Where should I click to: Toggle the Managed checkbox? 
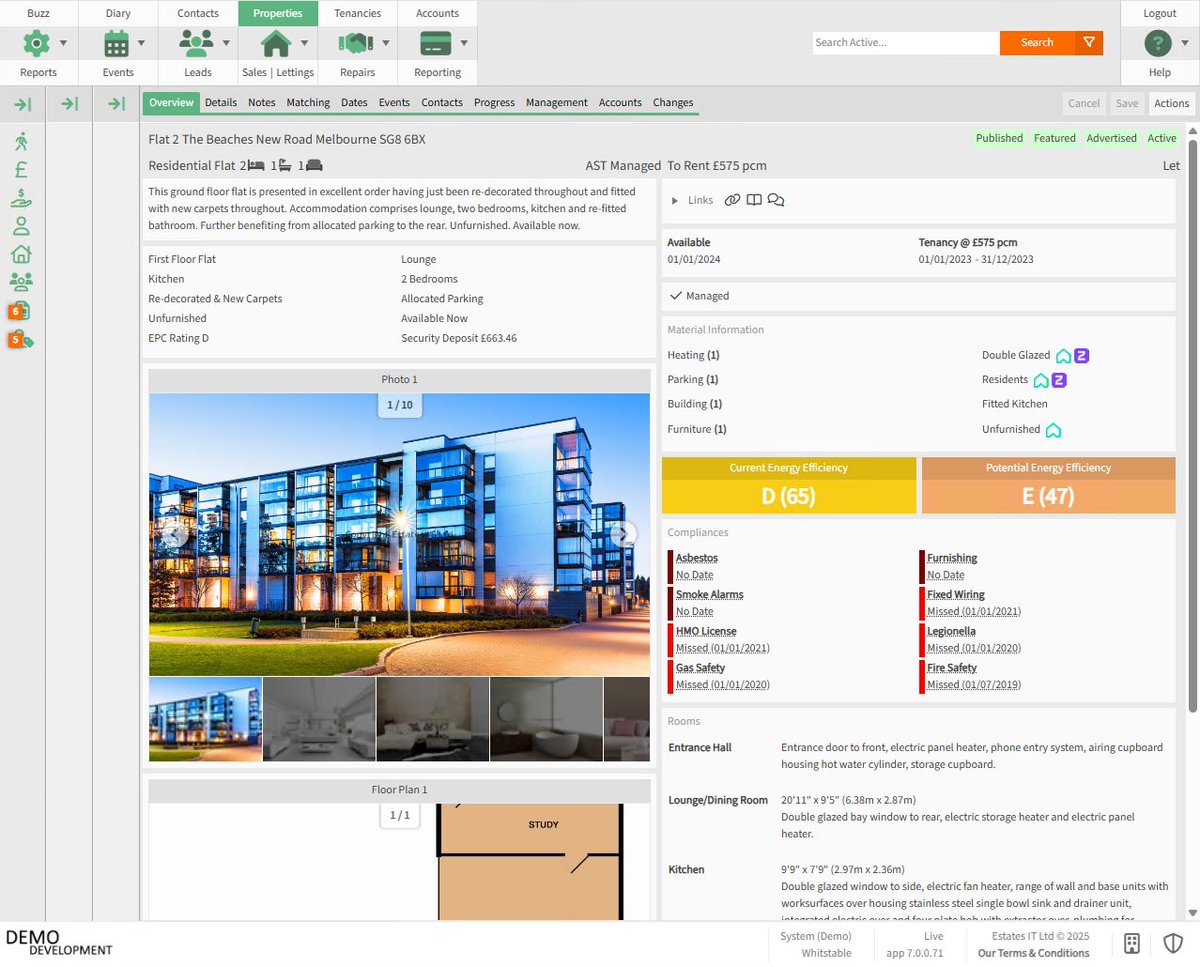point(677,296)
